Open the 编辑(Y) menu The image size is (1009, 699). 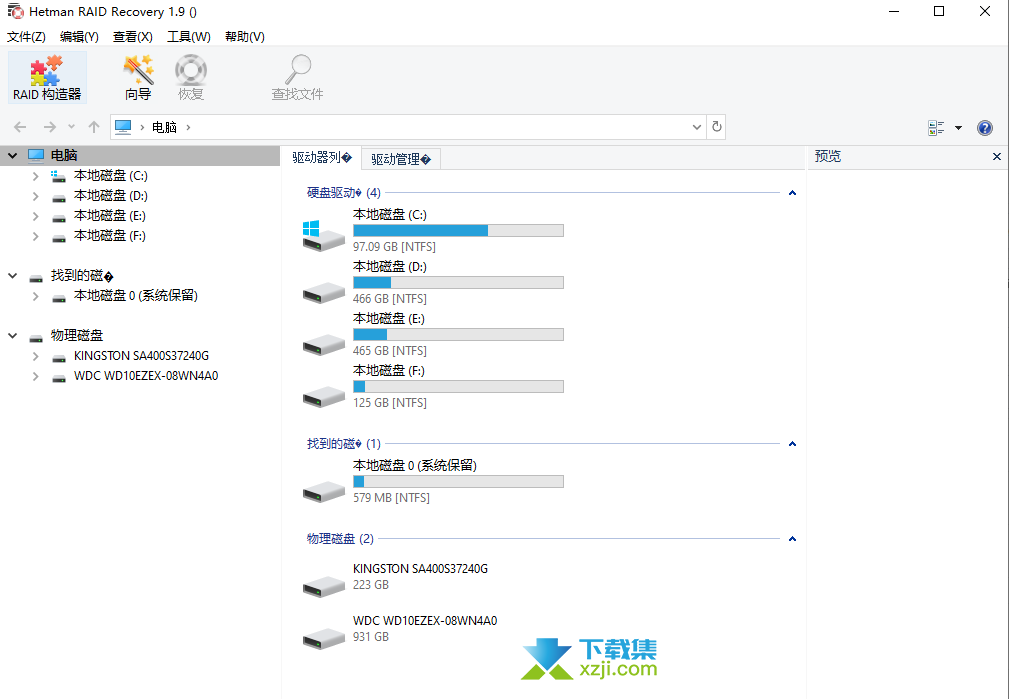coord(79,37)
